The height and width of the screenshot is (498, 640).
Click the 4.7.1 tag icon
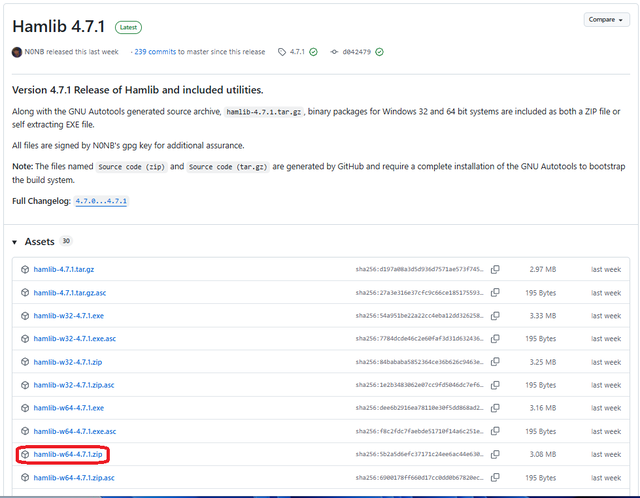click(282, 52)
